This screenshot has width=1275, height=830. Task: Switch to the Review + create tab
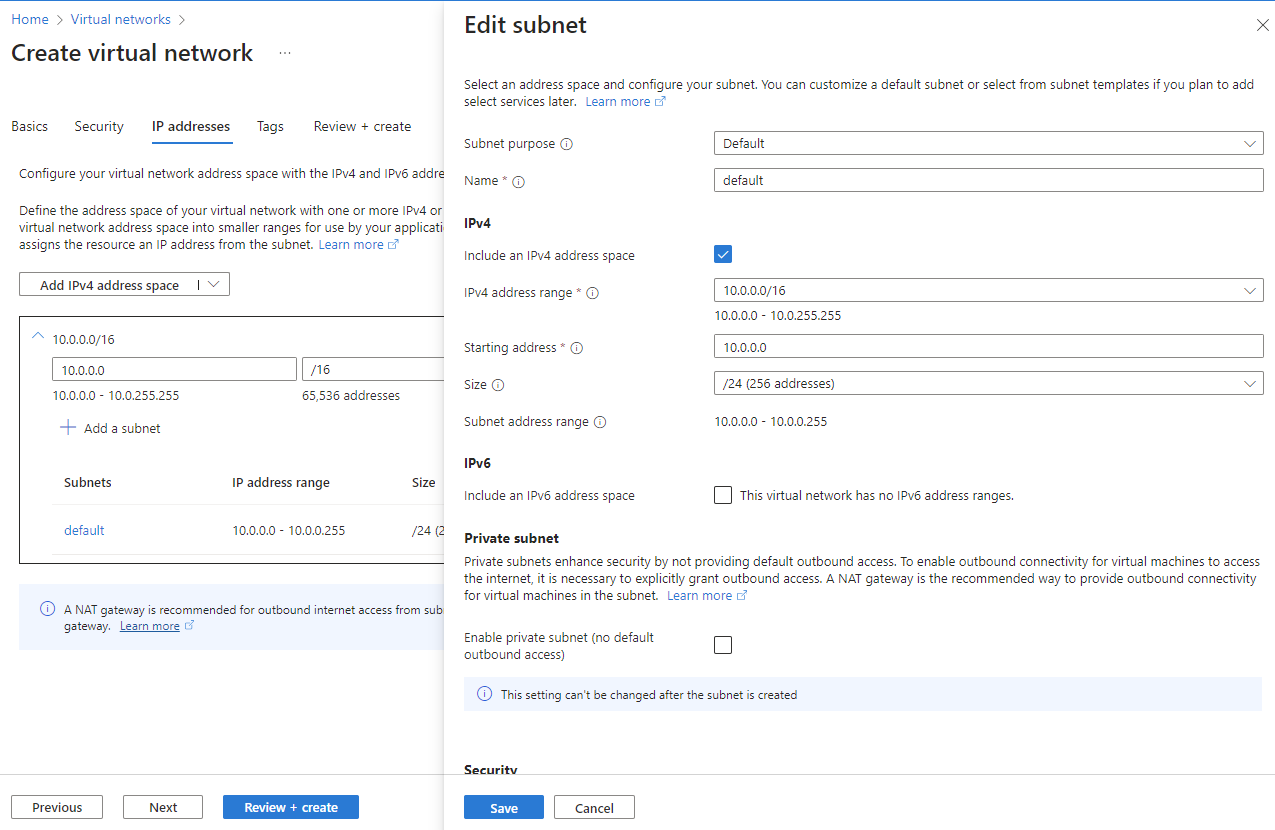tap(362, 126)
